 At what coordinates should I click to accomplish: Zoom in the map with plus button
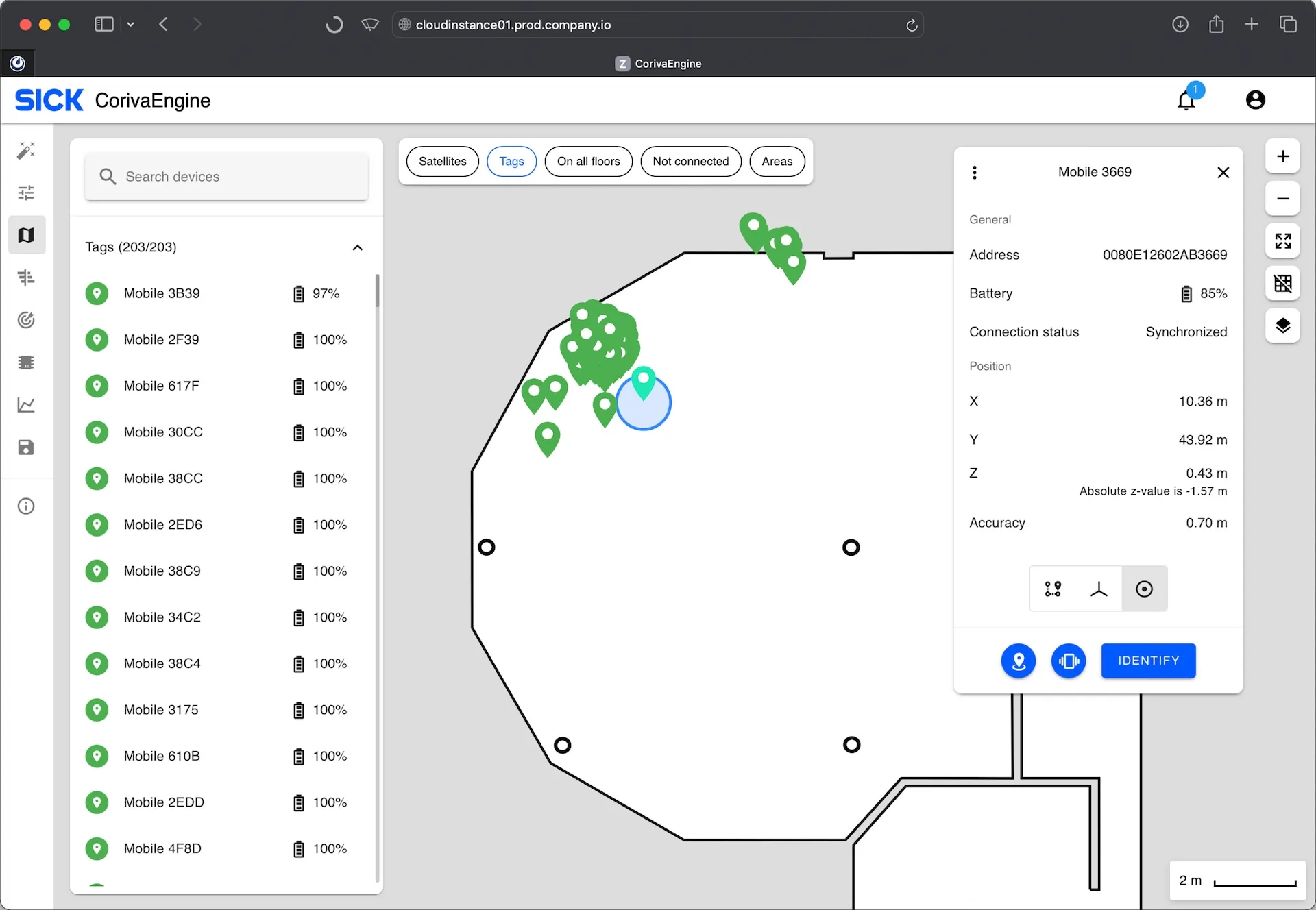click(1282, 156)
